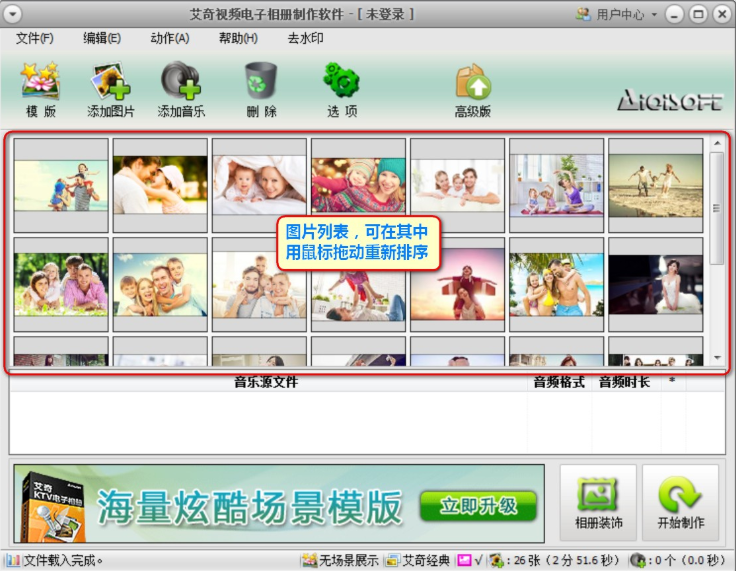This screenshot has height=571, width=736.
Task: Select the family on white sofa thumbnail
Action: (x=458, y=185)
